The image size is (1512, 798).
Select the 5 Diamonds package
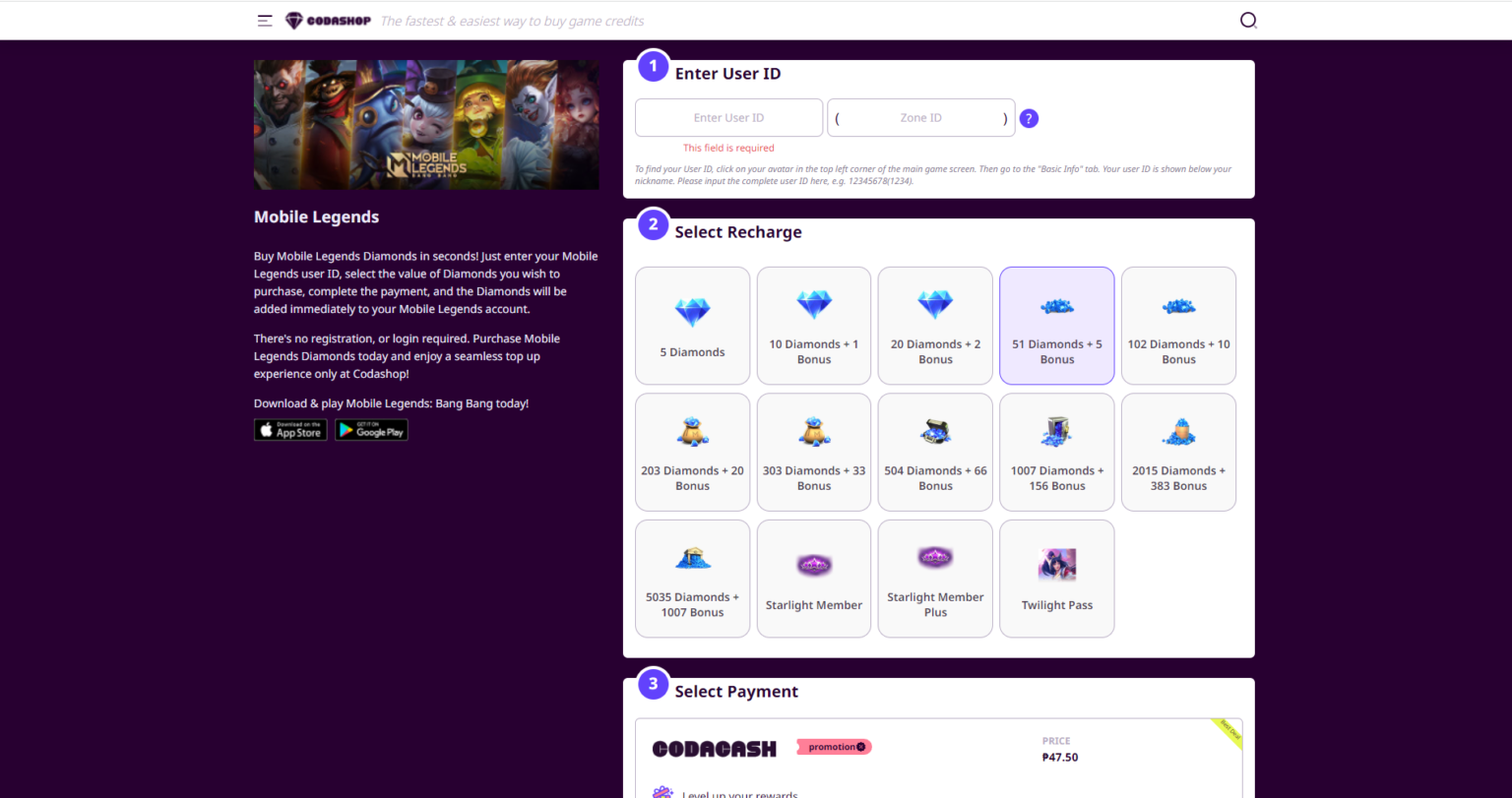pyautogui.click(x=692, y=325)
